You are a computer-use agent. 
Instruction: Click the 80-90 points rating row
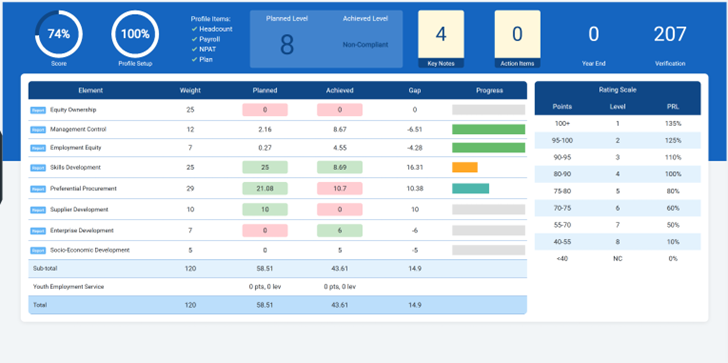[618, 174]
